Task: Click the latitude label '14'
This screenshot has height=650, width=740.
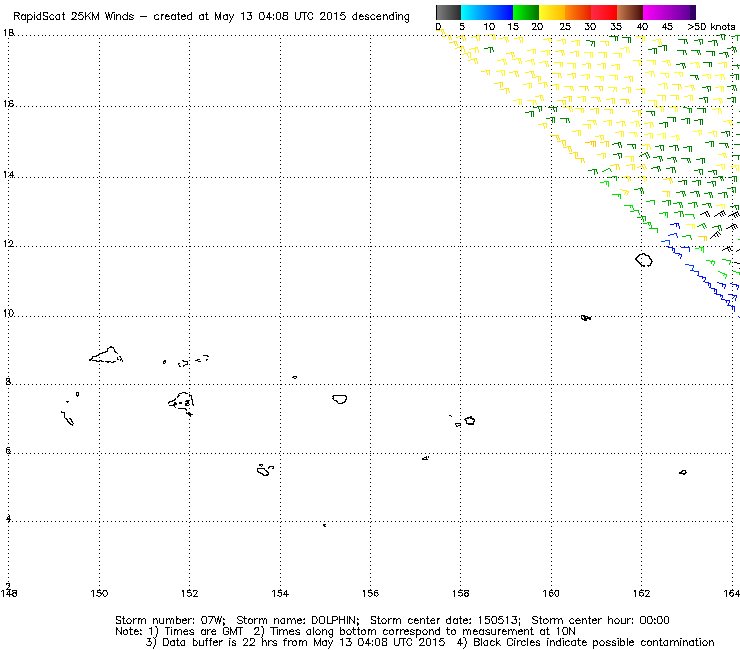Action: [x=8, y=174]
